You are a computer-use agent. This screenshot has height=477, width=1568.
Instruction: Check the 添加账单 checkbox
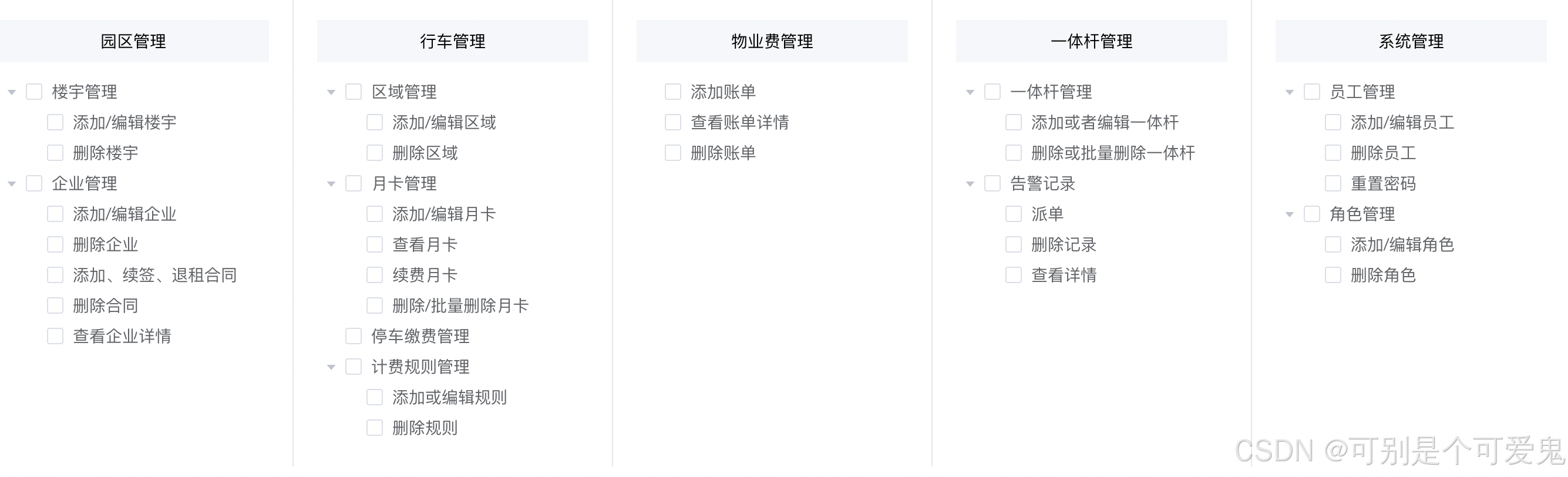pyautogui.click(x=672, y=92)
